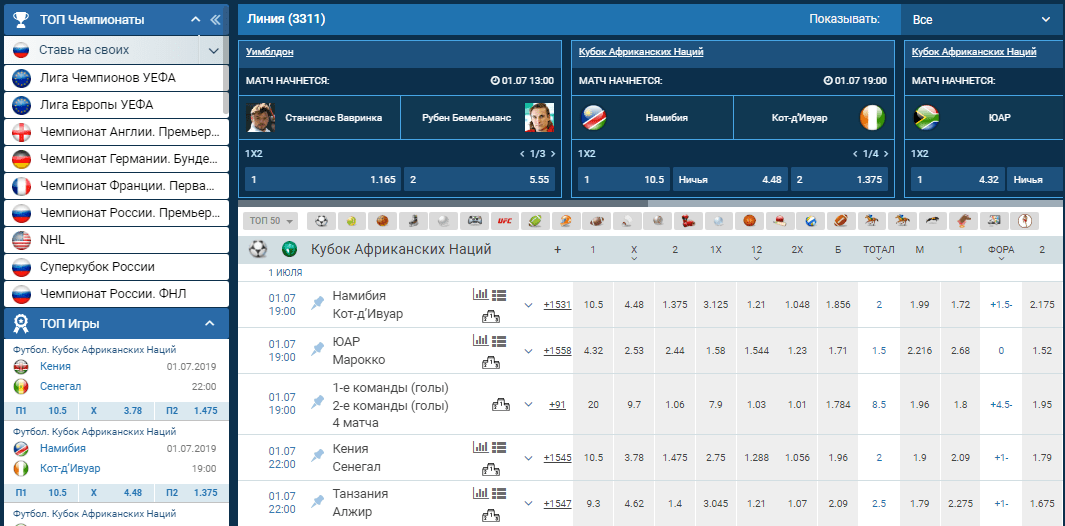Open +1547 more markets link
Screen dimensions: 1065x526
[557, 504]
